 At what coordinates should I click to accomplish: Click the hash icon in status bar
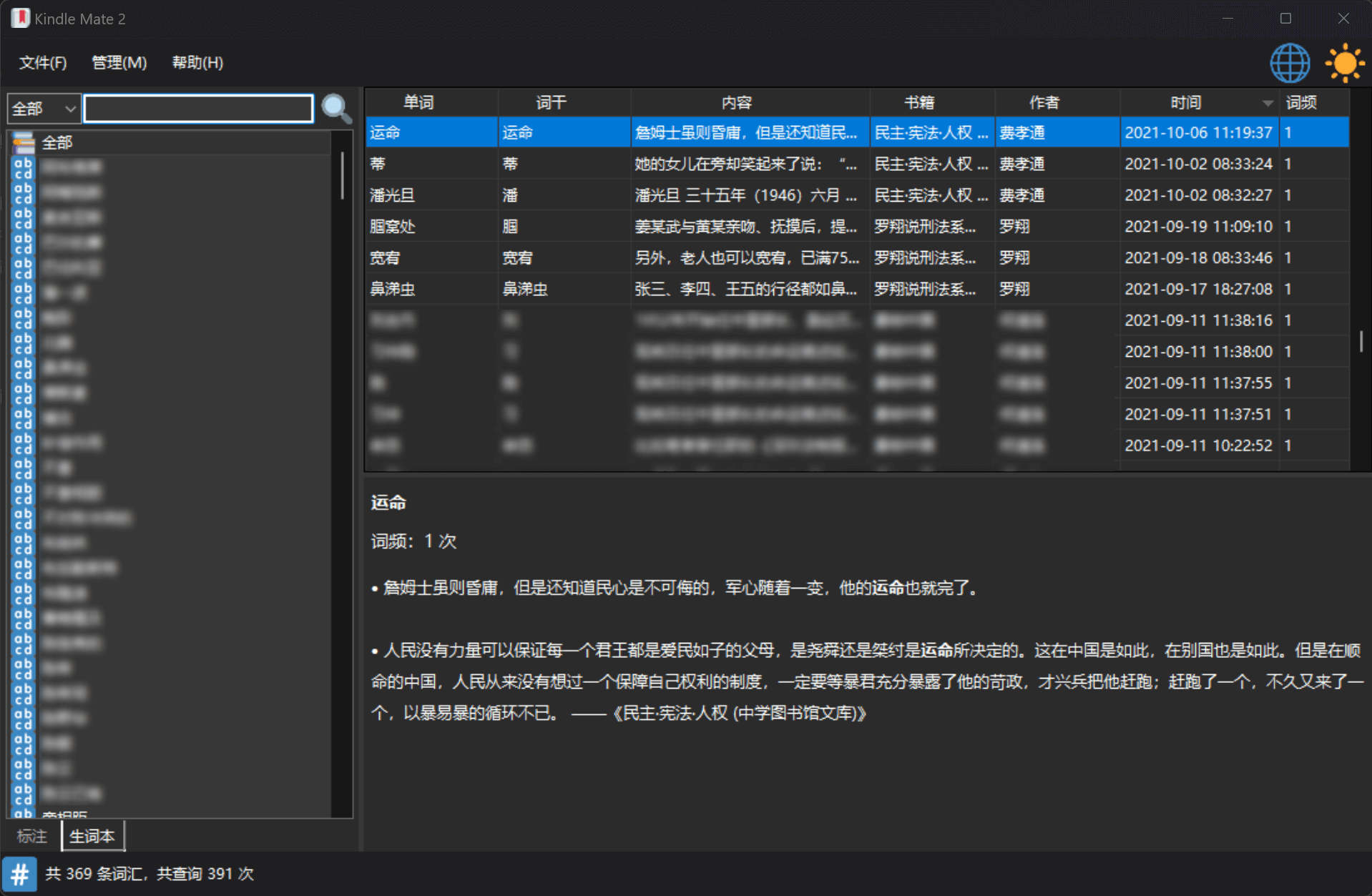[x=19, y=873]
